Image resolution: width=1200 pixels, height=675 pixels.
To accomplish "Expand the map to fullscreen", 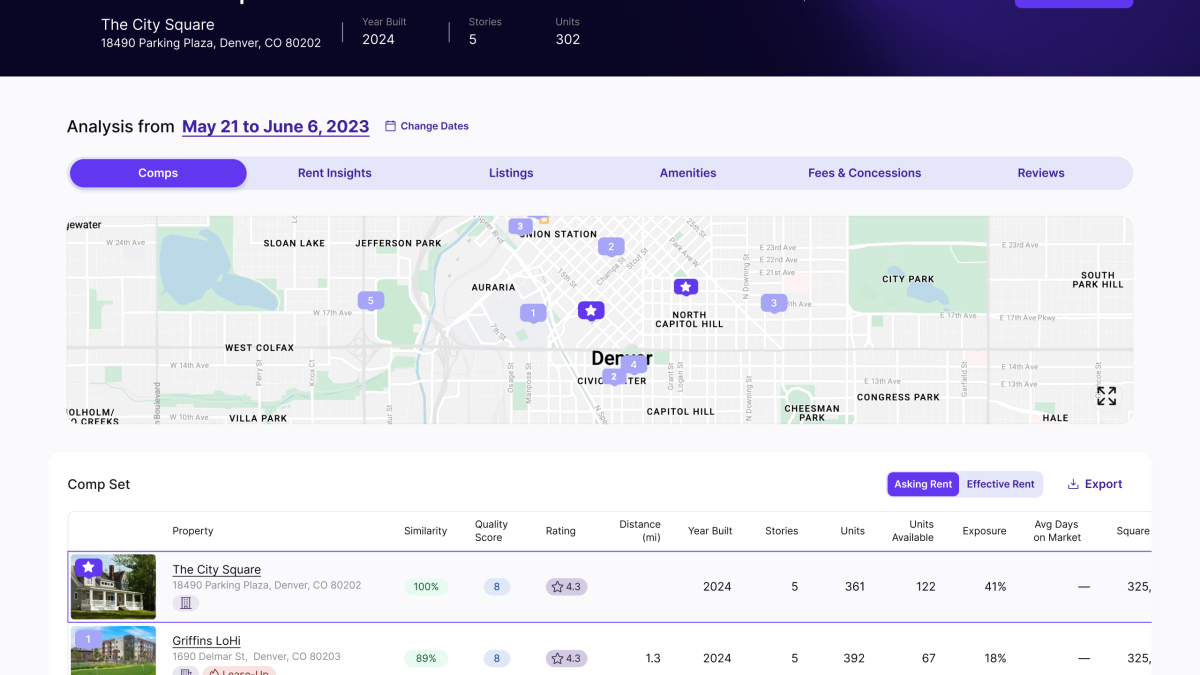I will (x=1106, y=396).
